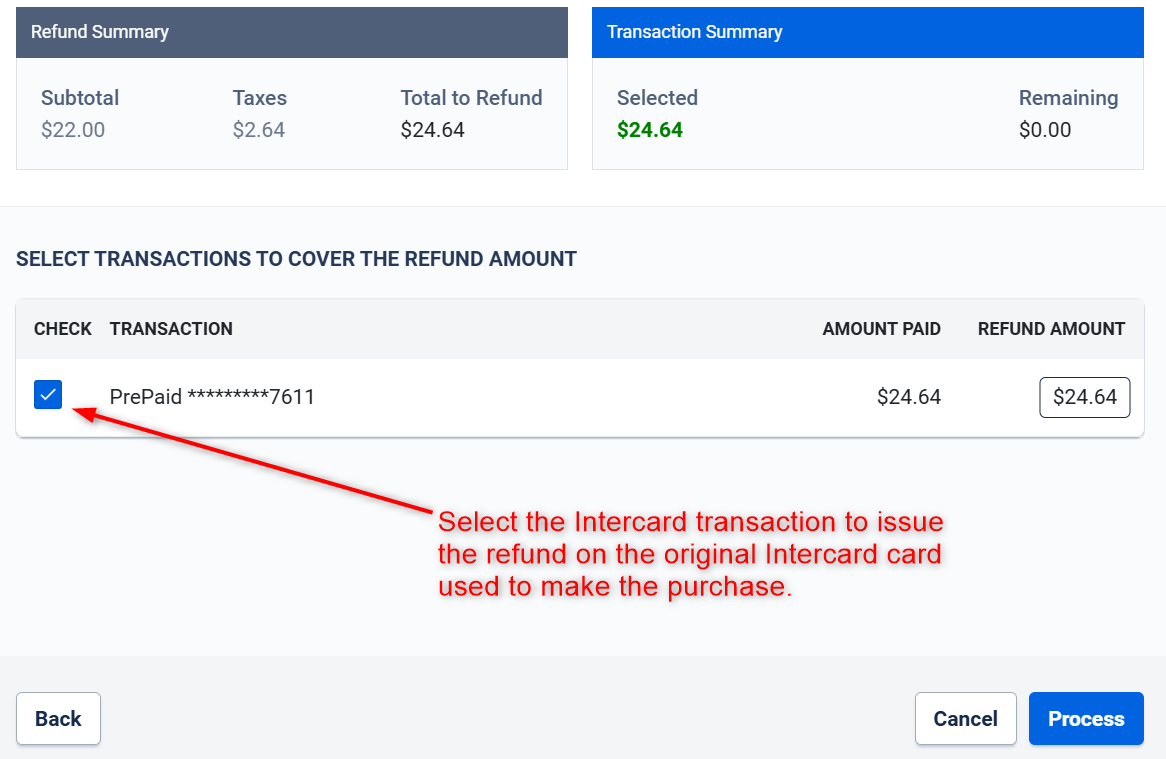Image resolution: width=1166 pixels, height=759 pixels.
Task: Cancel the refund
Action: (x=965, y=718)
